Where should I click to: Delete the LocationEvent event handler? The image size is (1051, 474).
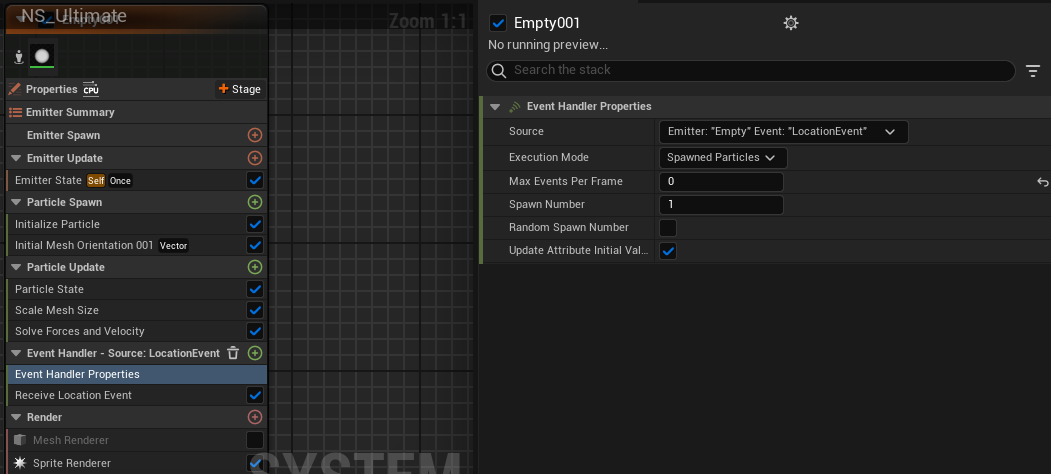point(233,353)
